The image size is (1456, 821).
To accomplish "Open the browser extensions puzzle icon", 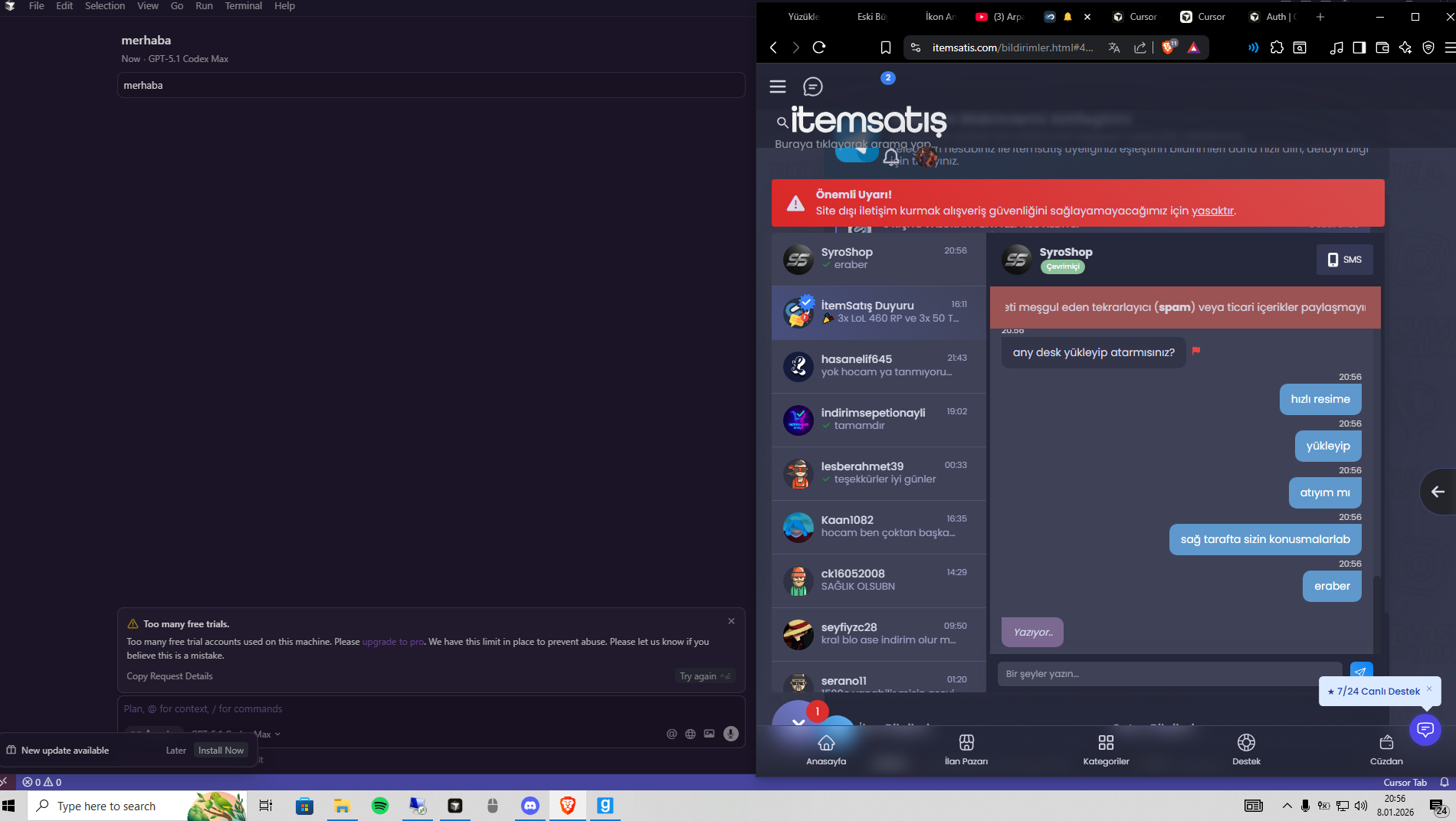I will pos(1277,47).
